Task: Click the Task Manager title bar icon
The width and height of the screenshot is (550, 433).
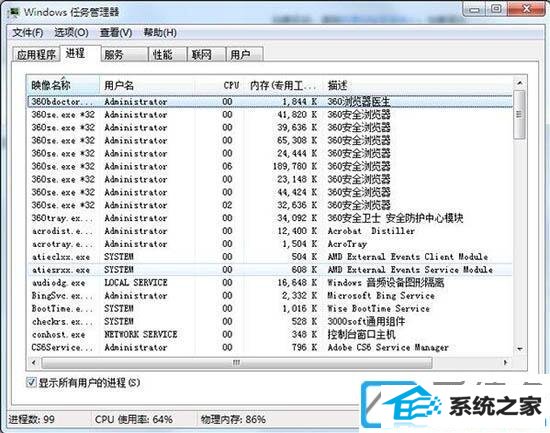Action: click(14, 13)
